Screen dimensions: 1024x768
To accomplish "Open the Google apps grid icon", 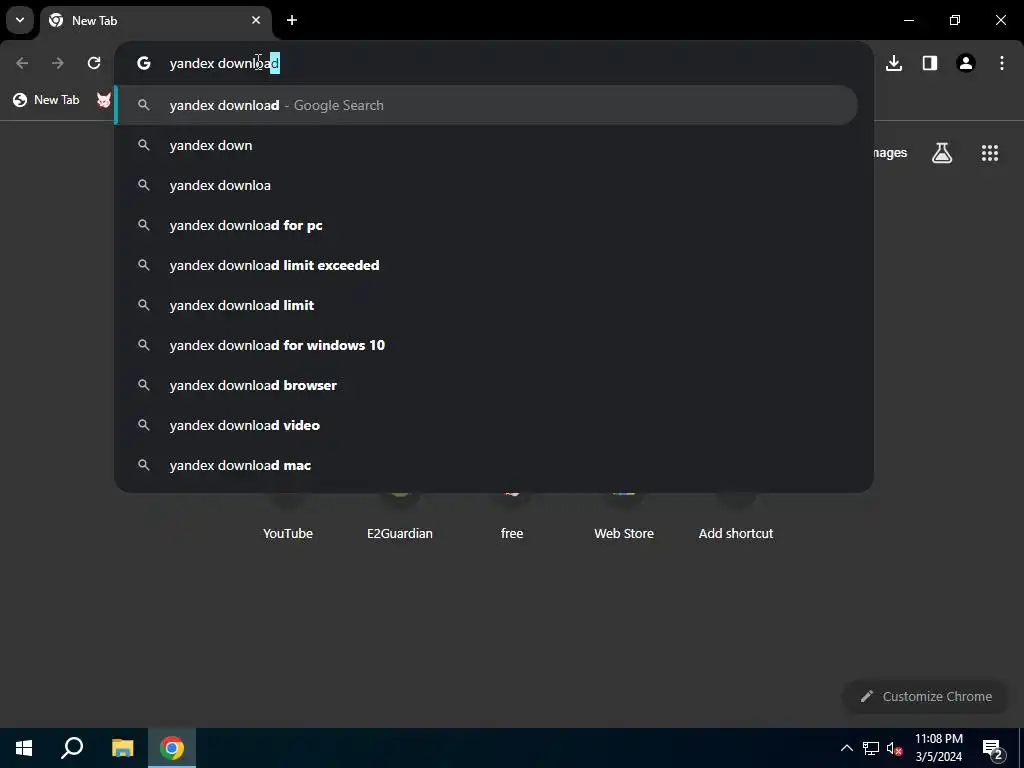I will click(990, 153).
